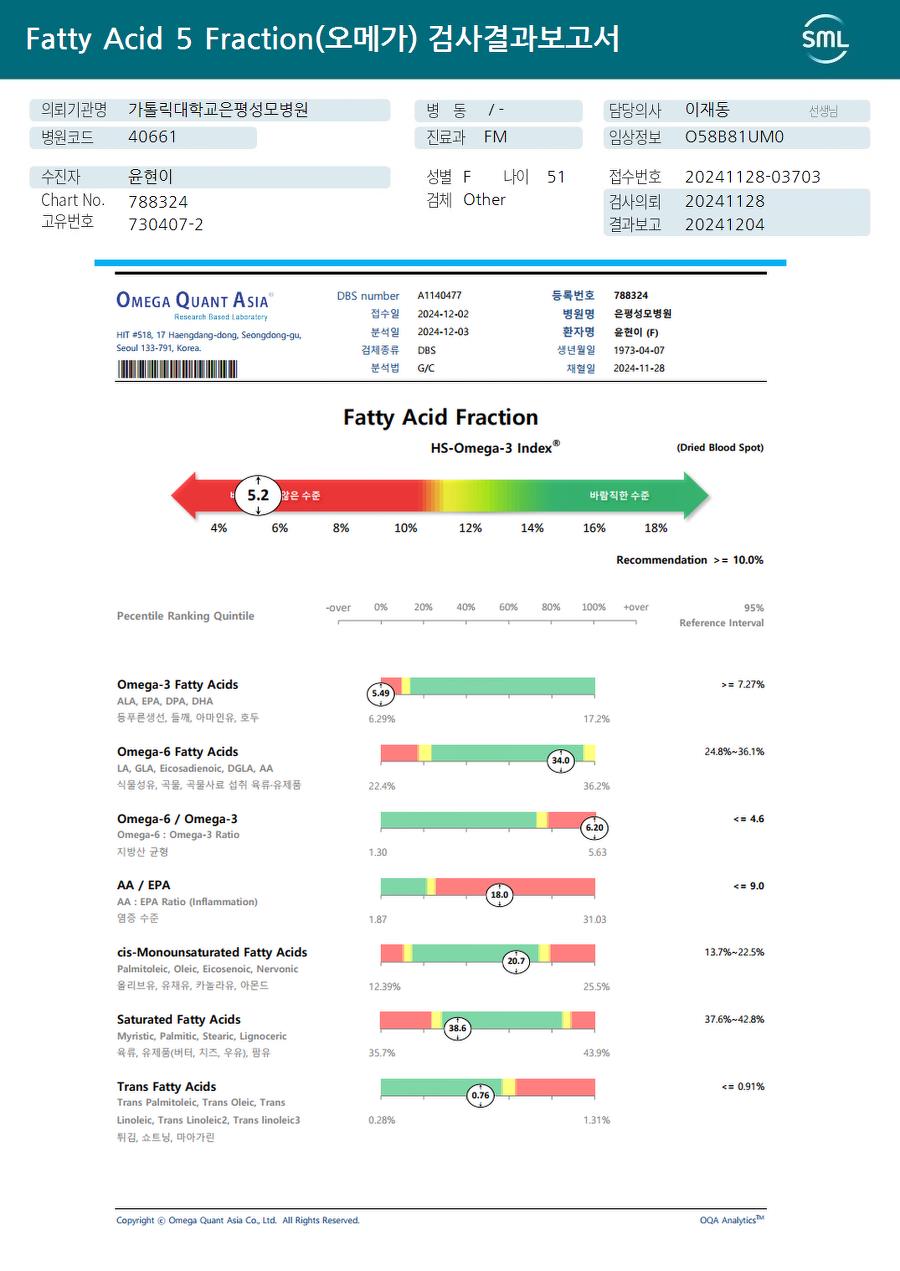Click the 0.76 Trans Fatty Acids marker

[481, 1095]
